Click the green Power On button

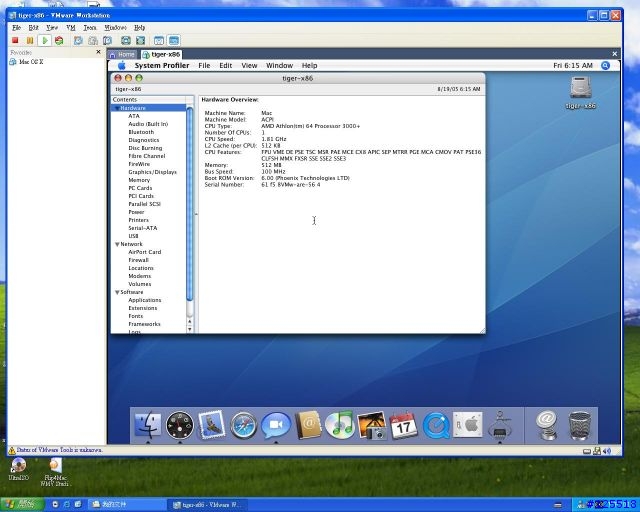click(x=45, y=40)
